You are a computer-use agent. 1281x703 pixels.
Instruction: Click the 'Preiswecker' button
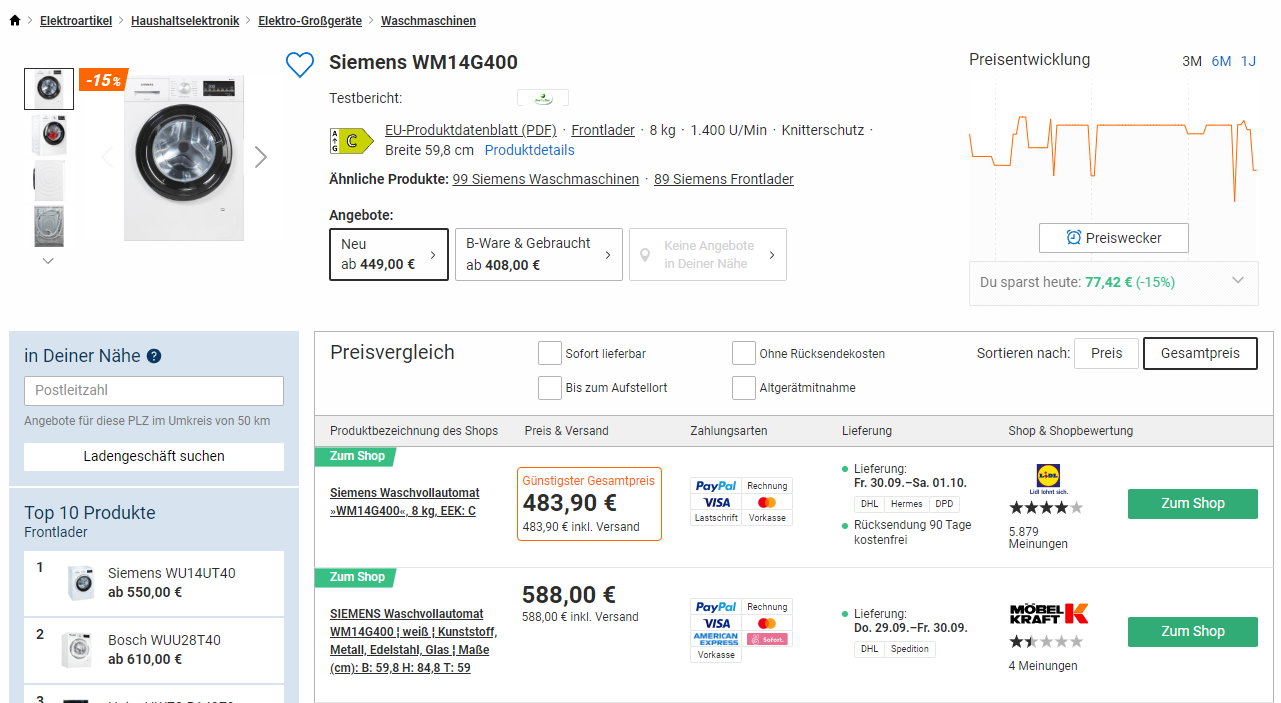click(1113, 238)
